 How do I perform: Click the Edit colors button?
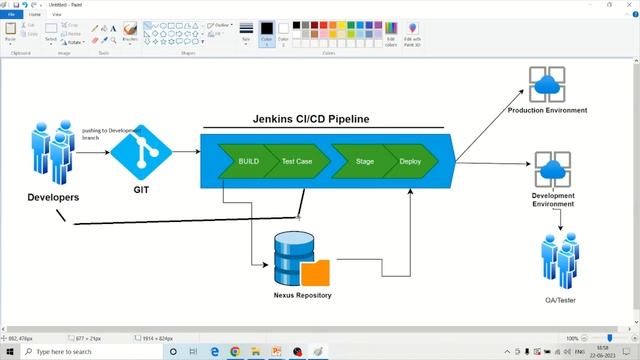pyautogui.click(x=391, y=34)
